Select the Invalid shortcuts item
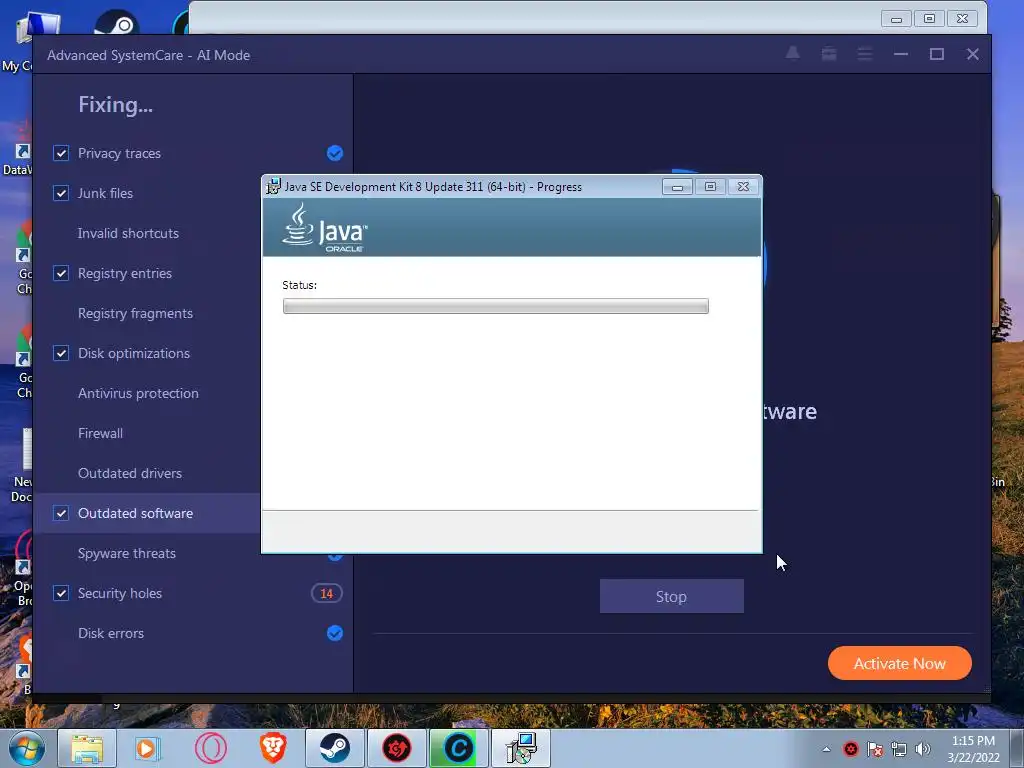Image resolution: width=1024 pixels, height=768 pixels. click(x=128, y=233)
